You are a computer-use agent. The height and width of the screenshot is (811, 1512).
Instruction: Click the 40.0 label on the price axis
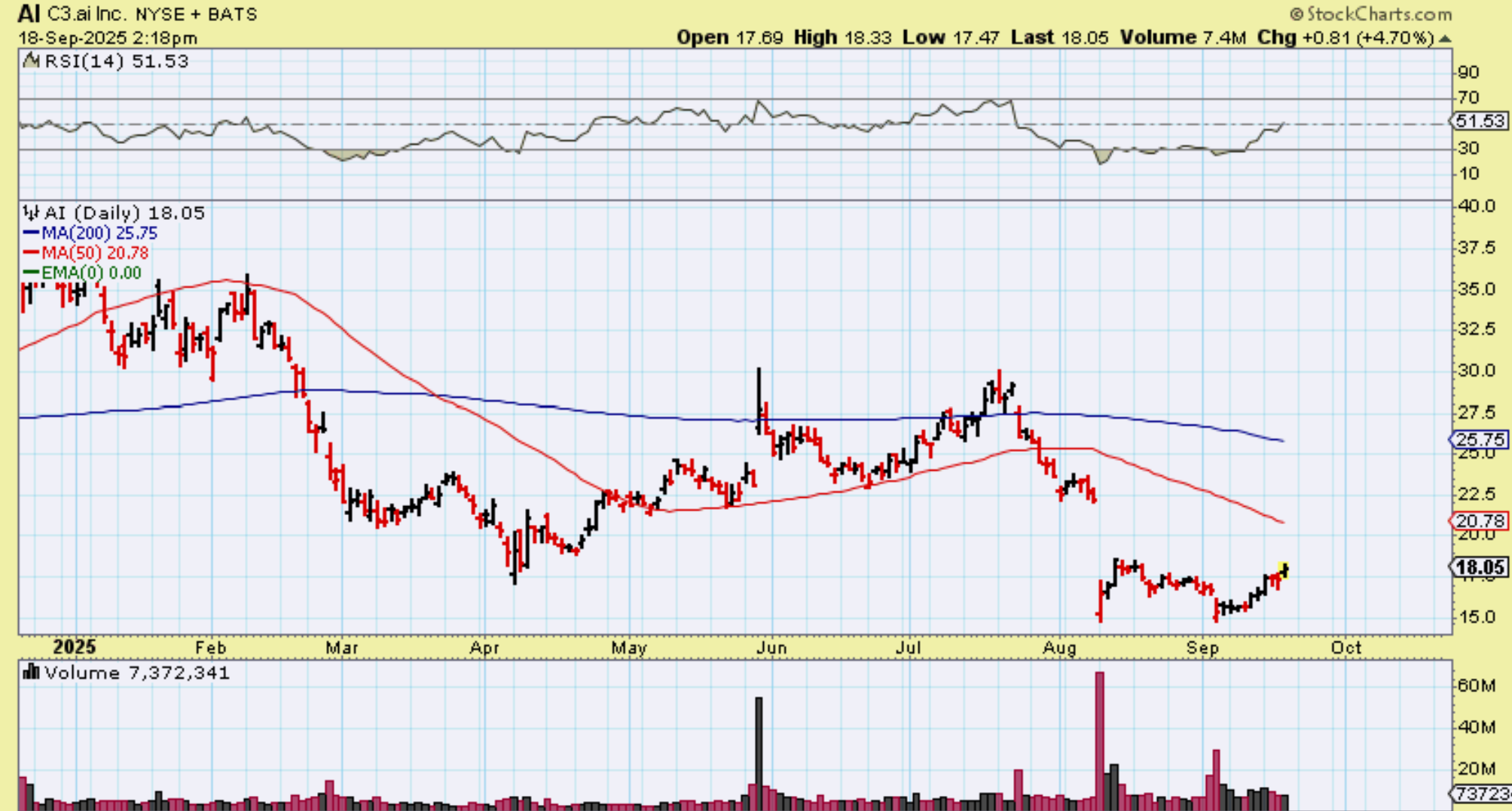click(x=1477, y=206)
